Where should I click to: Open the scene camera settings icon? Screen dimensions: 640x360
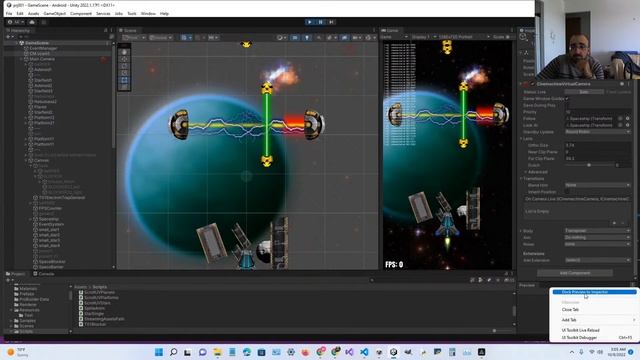click(356, 38)
